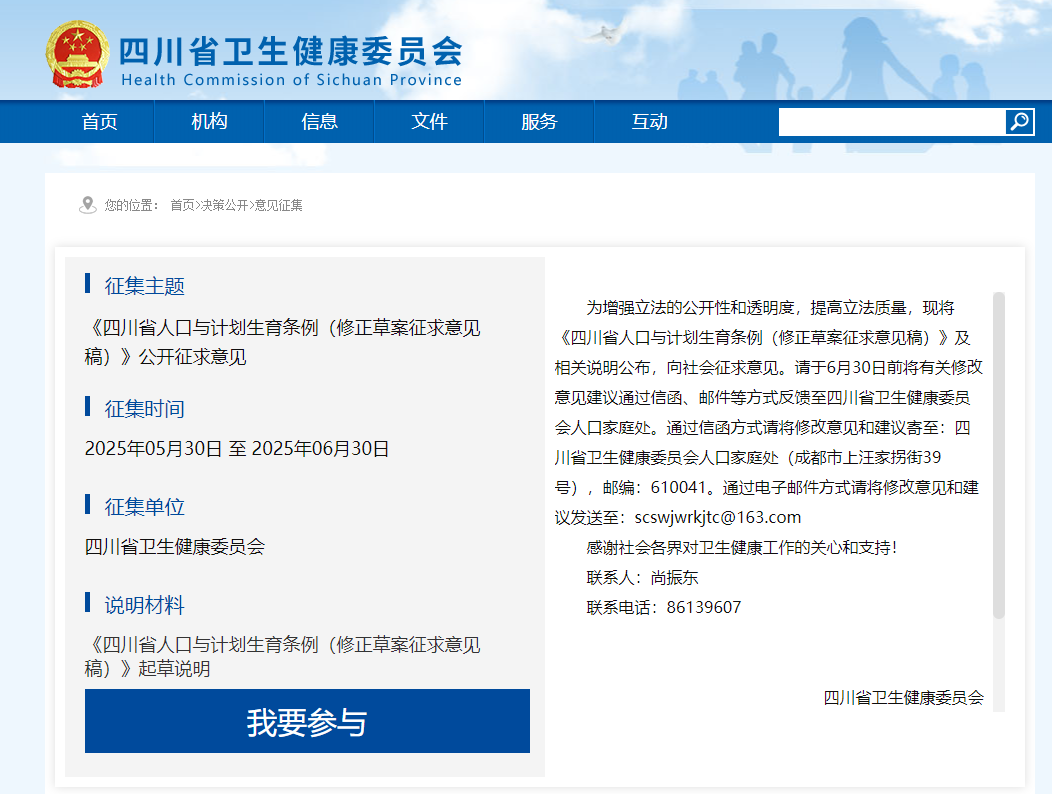Viewport: 1052px width, 794px height.
Task: Focus the search text box in navigation bar
Action: pyautogui.click(x=891, y=122)
